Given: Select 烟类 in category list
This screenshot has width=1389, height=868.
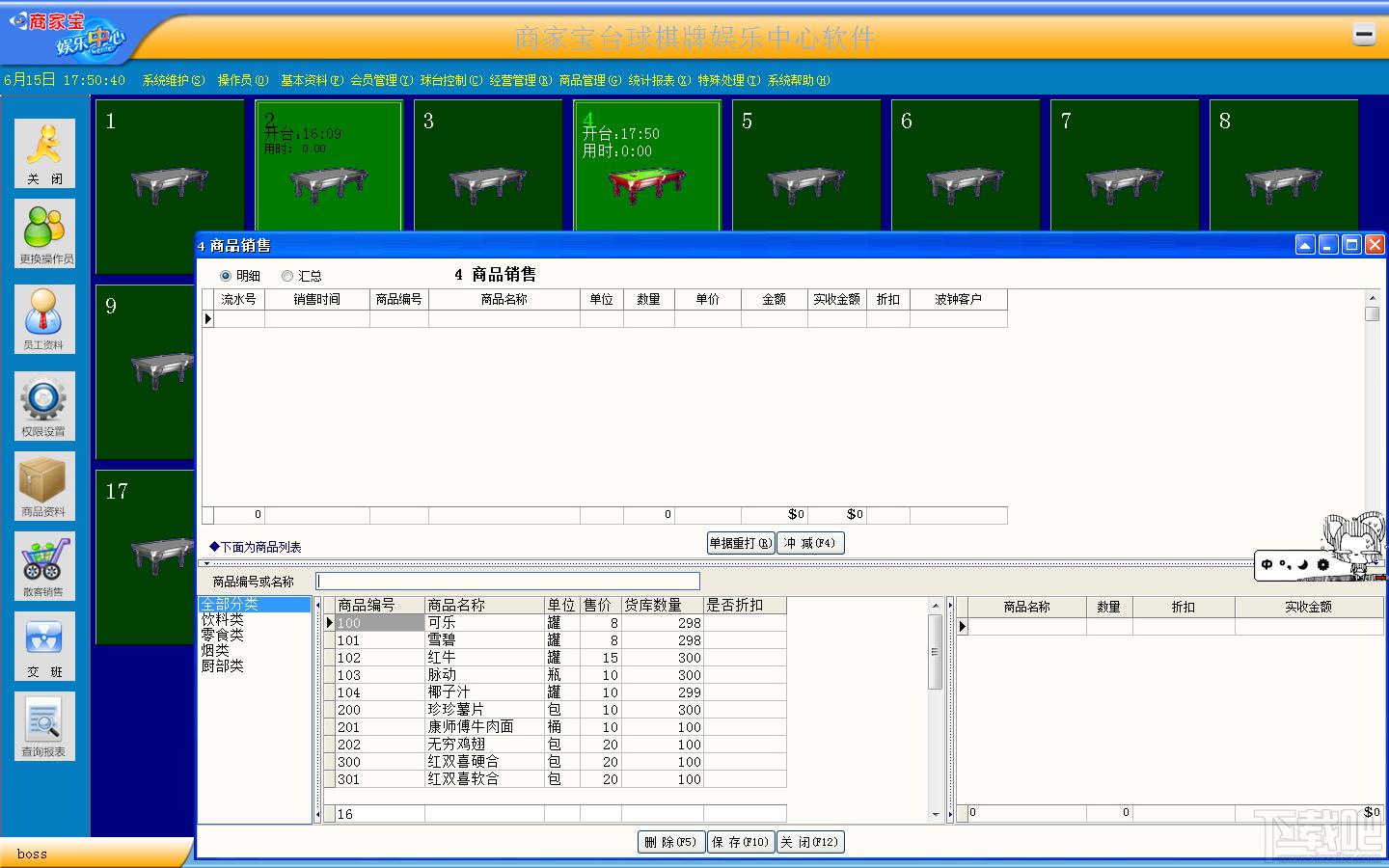Looking at the screenshot, I should click(x=215, y=650).
